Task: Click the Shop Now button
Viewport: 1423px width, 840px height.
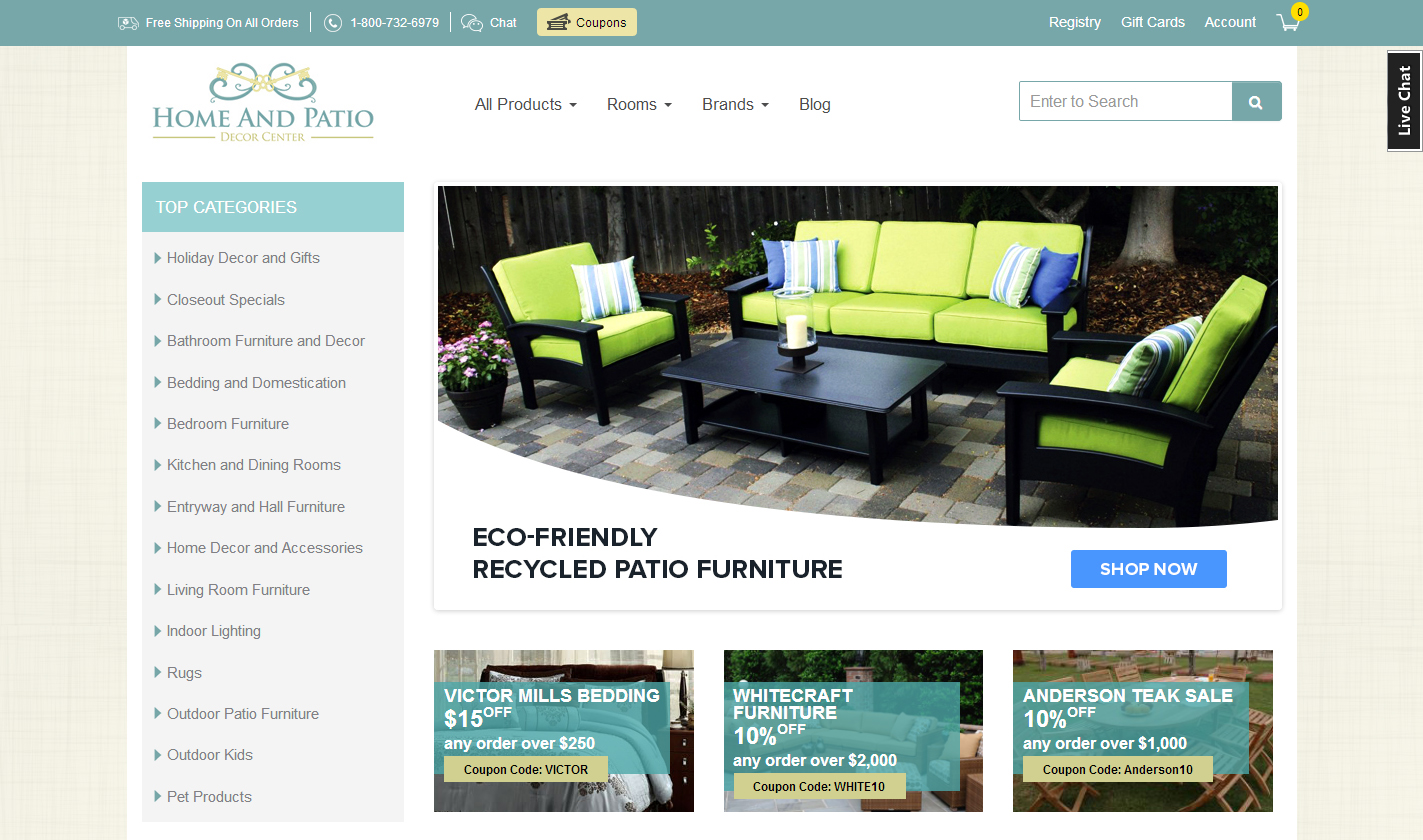Action: click(1149, 569)
